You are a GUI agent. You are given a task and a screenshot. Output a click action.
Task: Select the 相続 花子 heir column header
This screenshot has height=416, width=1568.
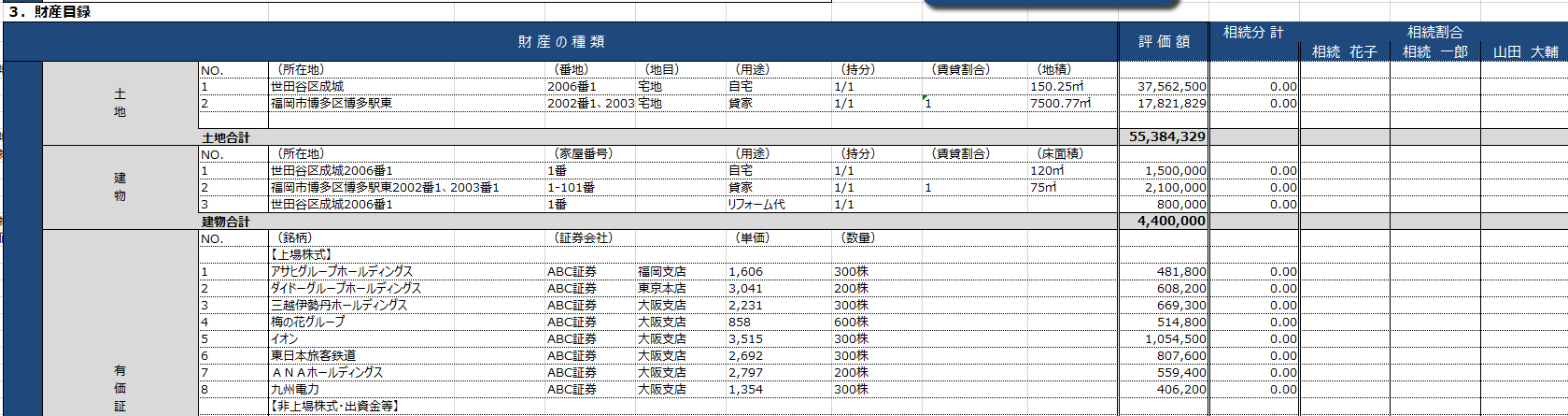tap(1344, 52)
